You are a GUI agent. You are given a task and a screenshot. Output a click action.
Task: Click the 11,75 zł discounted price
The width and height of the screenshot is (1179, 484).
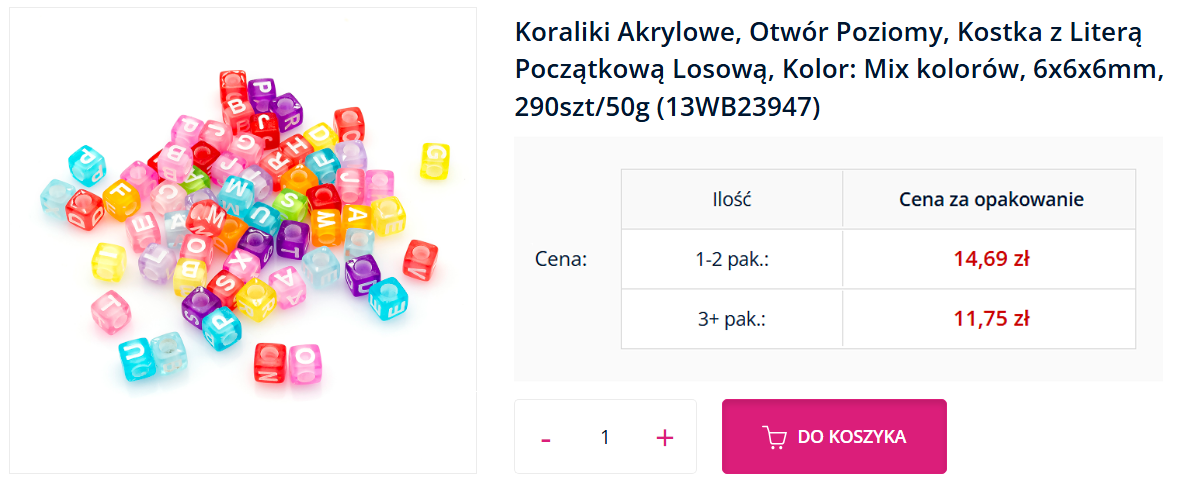coord(991,319)
